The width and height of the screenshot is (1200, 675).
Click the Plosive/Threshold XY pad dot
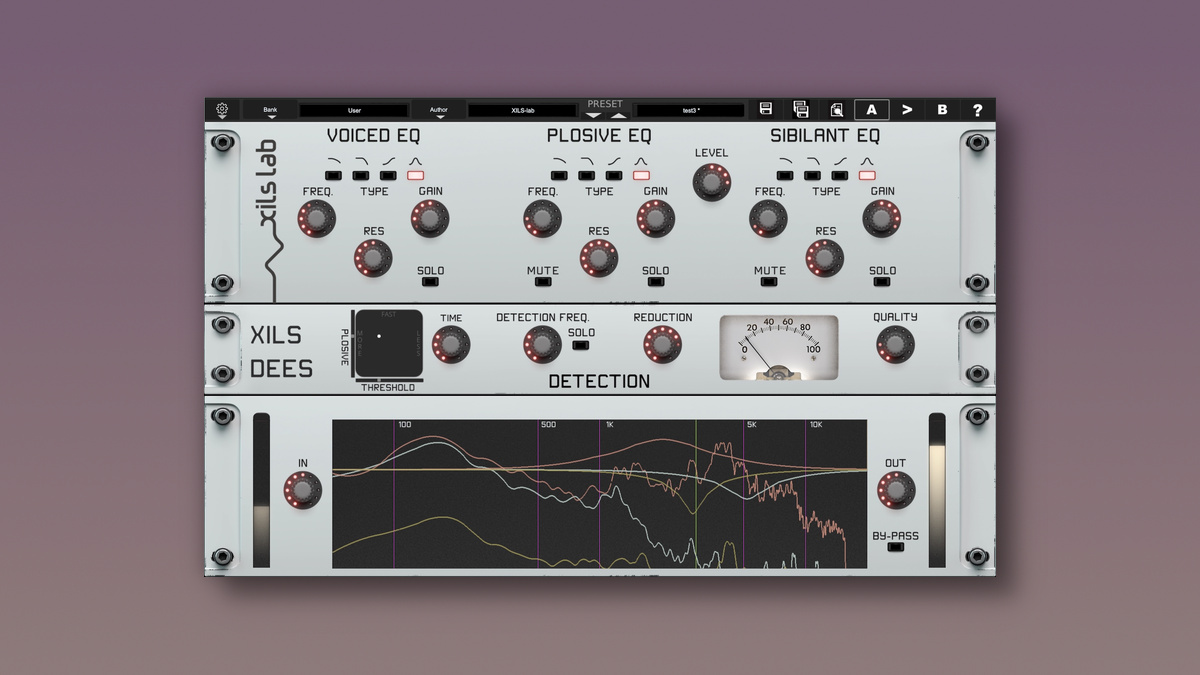379,335
